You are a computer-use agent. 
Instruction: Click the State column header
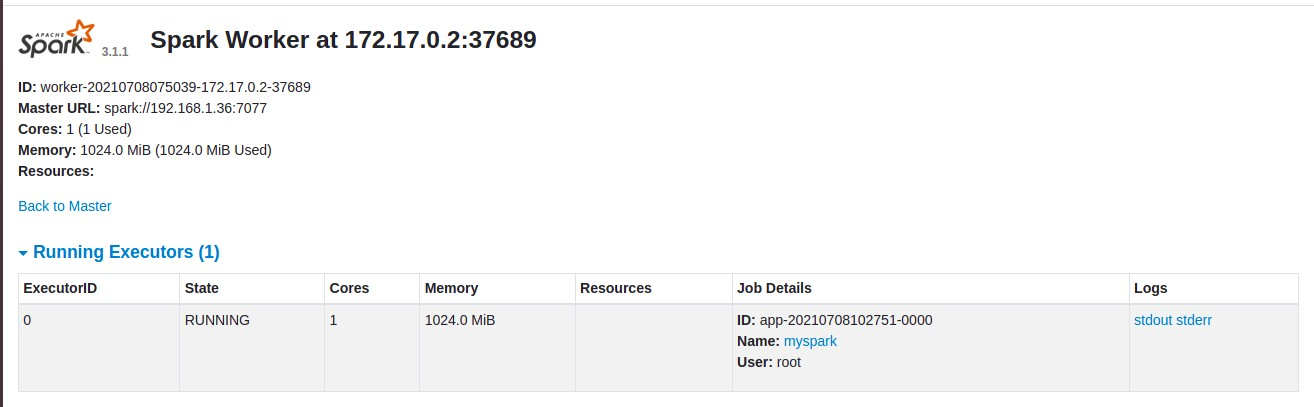pyautogui.click(x=202, y=288)
